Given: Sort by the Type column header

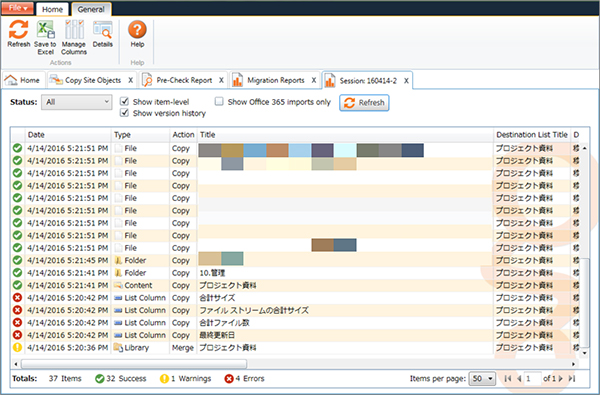Looking at the screenshot, I should point(141,135).
